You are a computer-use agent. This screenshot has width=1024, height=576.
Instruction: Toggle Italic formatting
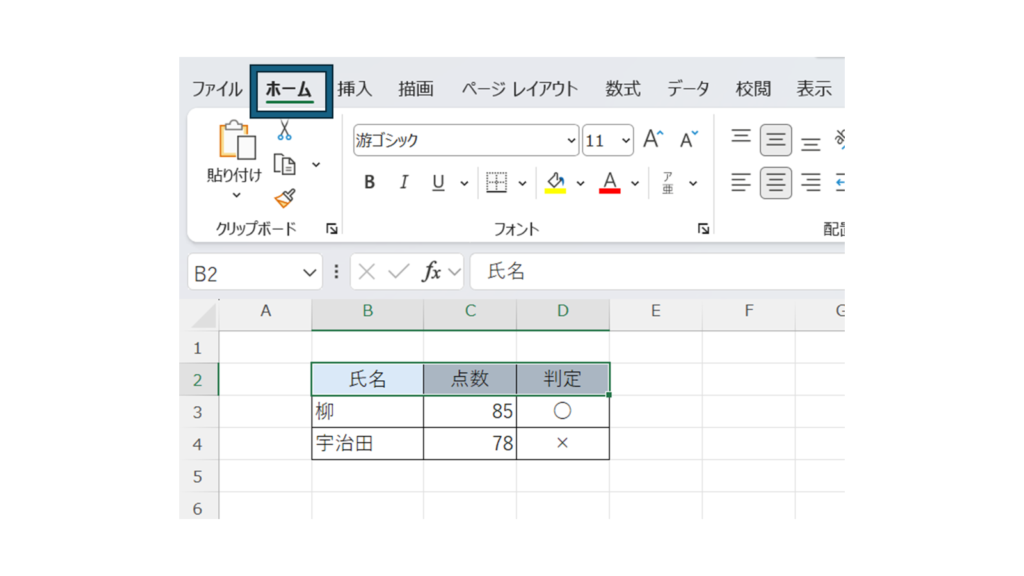pos(404,183)
